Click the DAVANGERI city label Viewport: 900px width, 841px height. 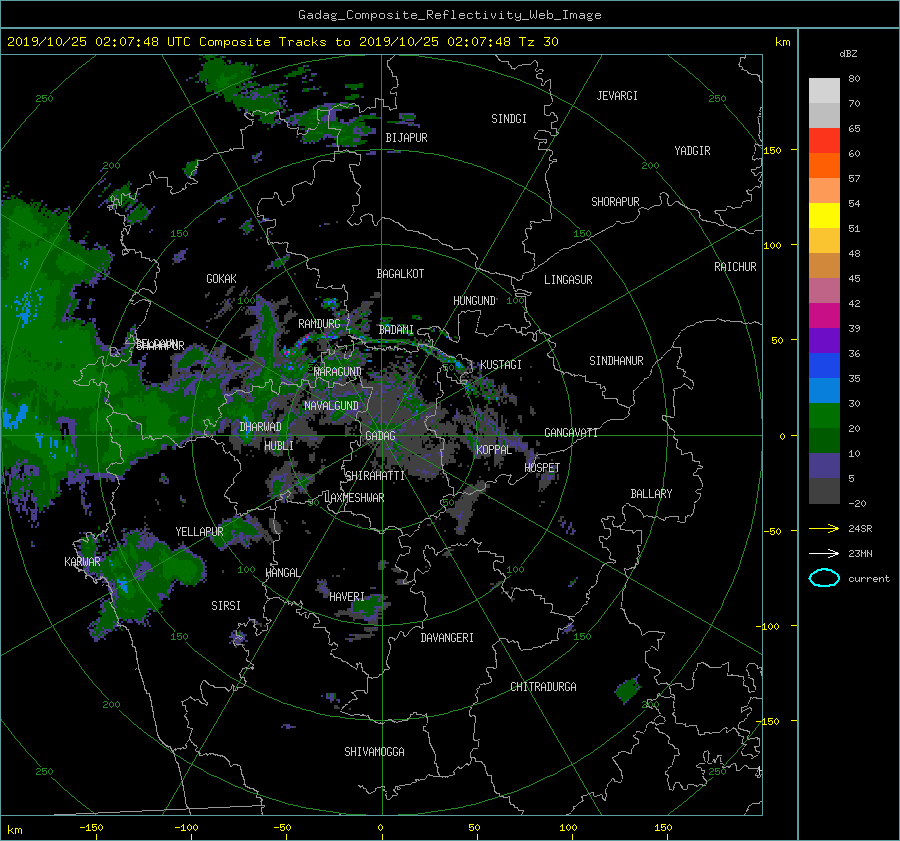pyautogui.click(x=447, y=638)
